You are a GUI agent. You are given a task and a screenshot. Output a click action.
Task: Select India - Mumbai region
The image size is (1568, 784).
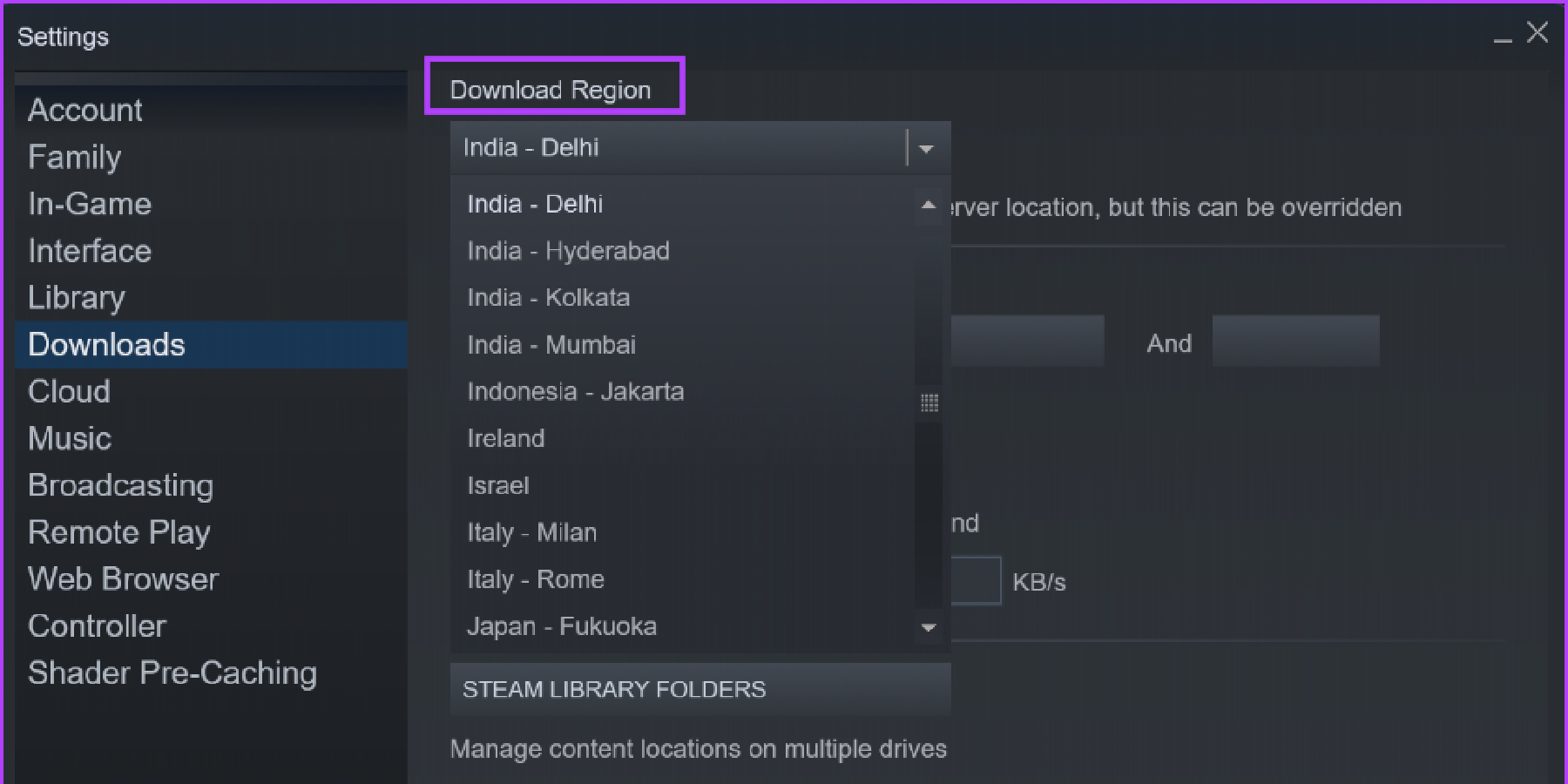(x=682, y=345)
